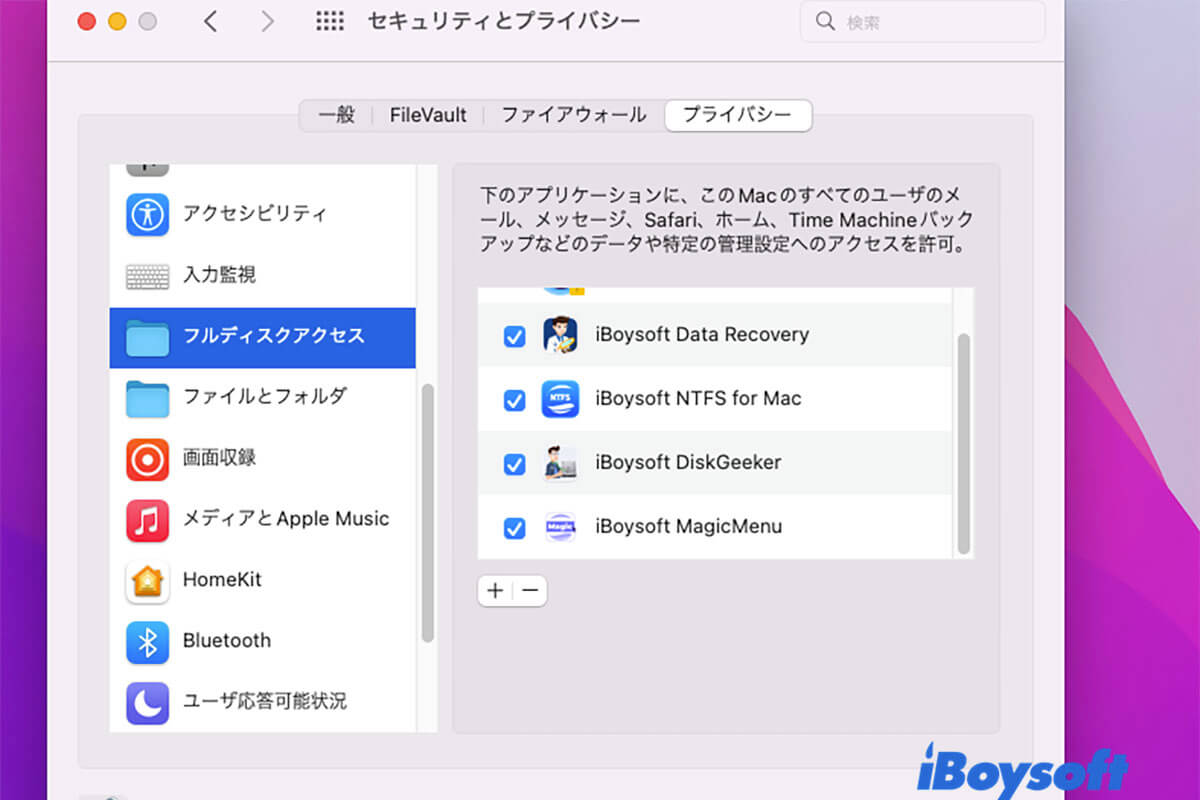Image resolution: width=1200 pixels, height=800 pixels.
Task: Click the iBoysoft Data Recovery app icon
Action: (x=560, y=335)
